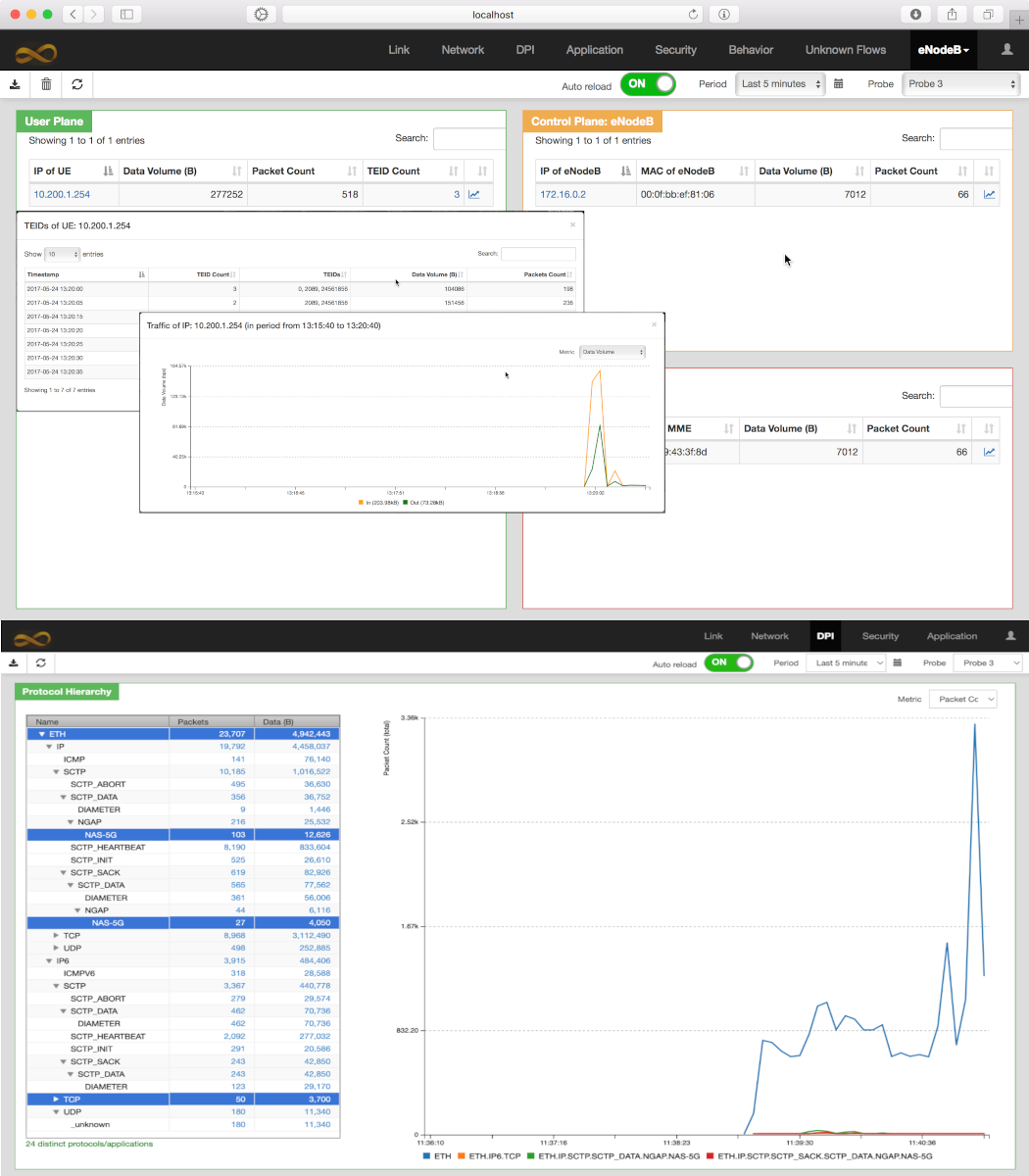Click the refresh icon in top toolbar
Viewport: 1029px width, 1176px height.
click(77, 84)
